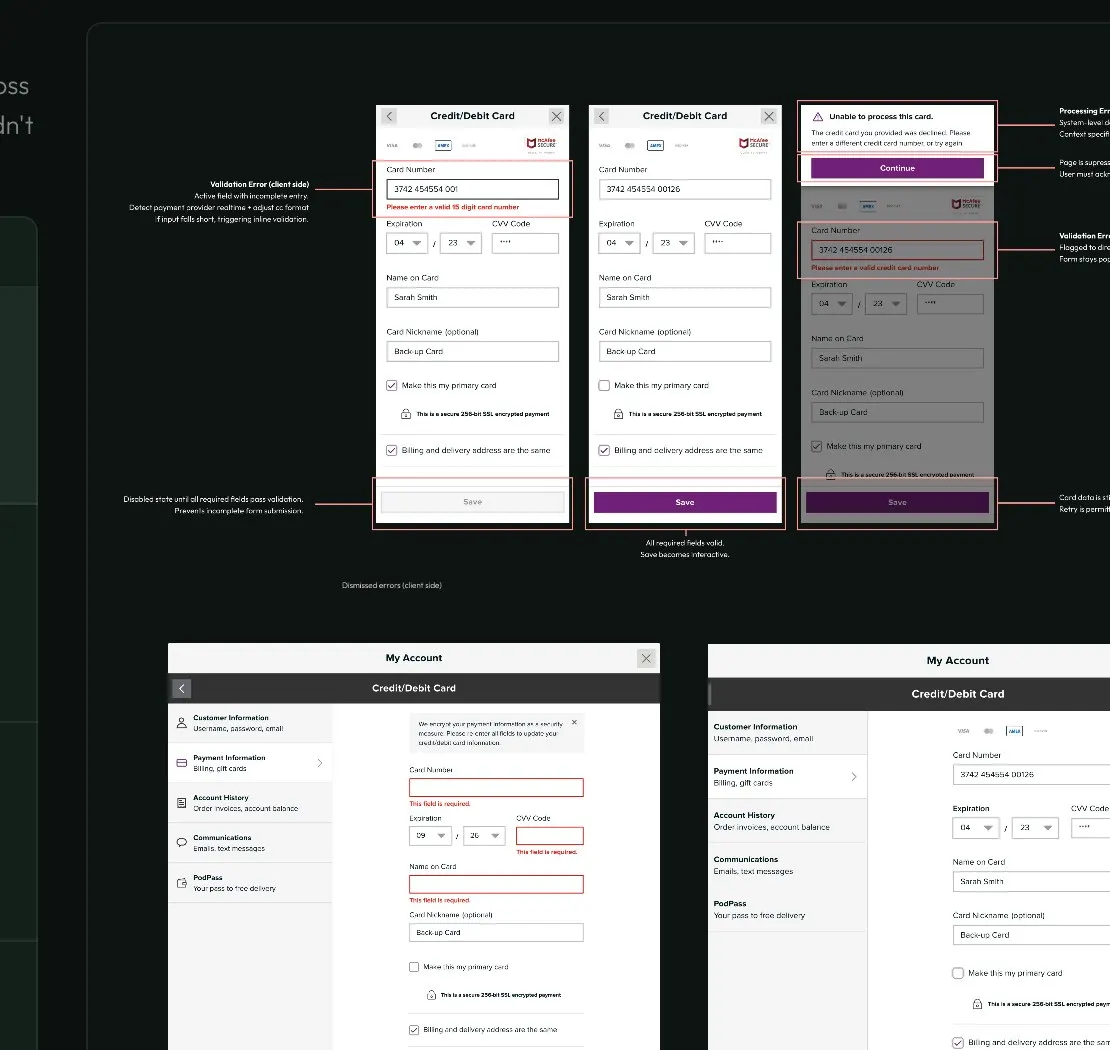Open year 23 dropdown in 15 digit error form
Image resolution: width=1110 pixels, height=1050 pixels.
[x=461, y=243]
